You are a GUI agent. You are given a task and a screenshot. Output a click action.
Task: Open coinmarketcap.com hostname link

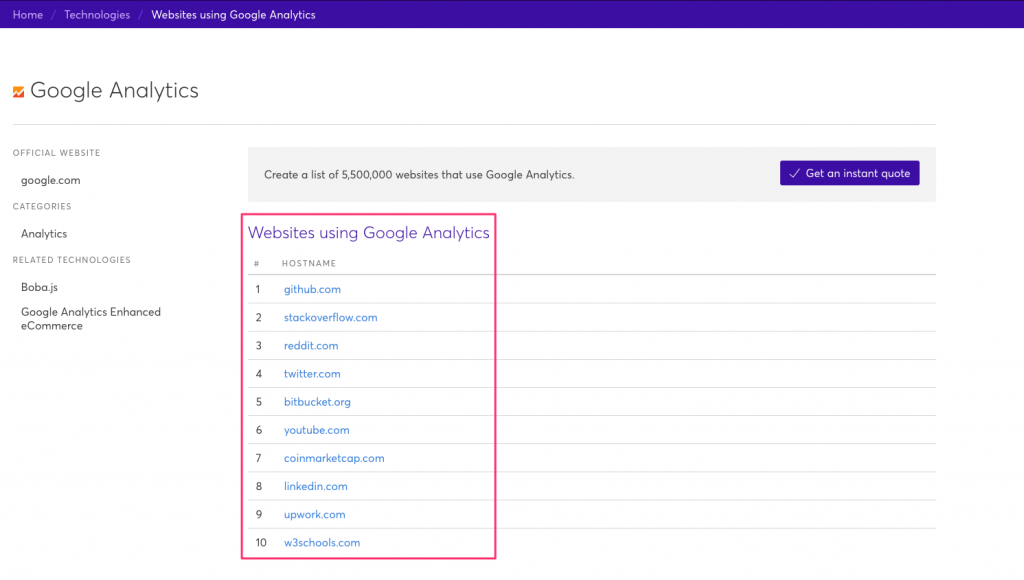pyautogui.click(x=334, y=458)
